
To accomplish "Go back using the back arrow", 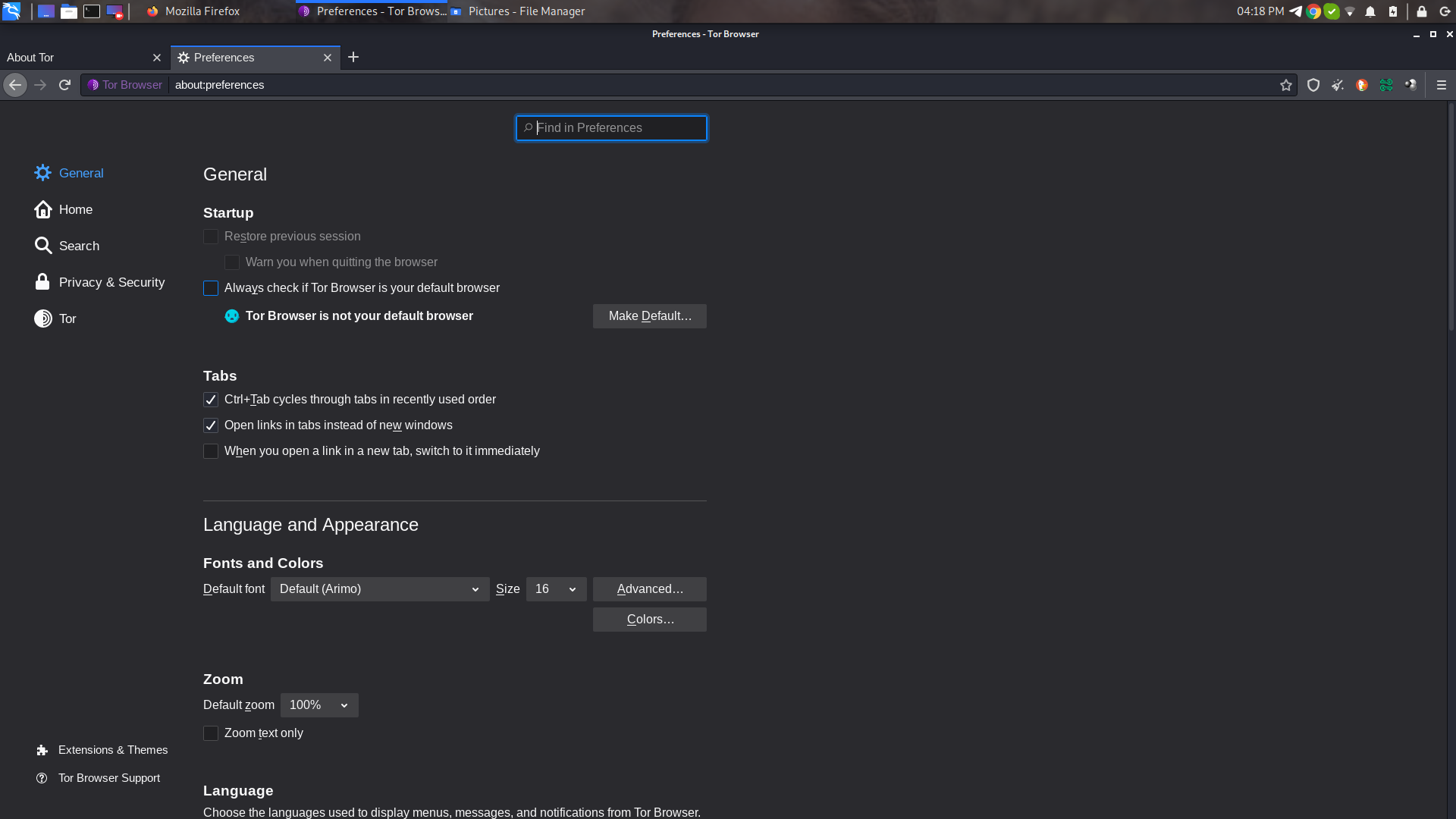I will 15,85.
